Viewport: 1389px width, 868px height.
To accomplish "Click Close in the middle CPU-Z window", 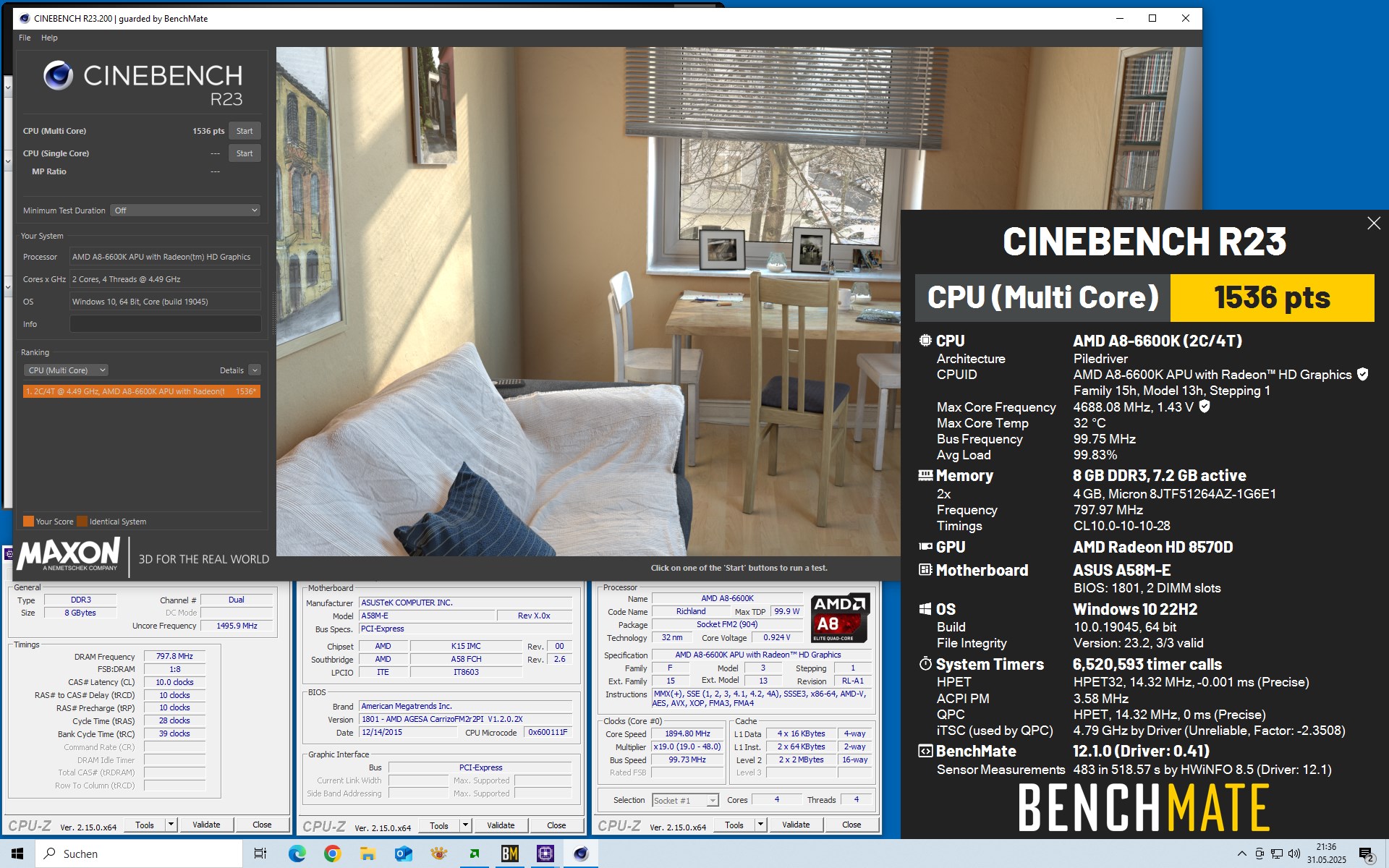I will pyautogui.click(x=556, y=825).
